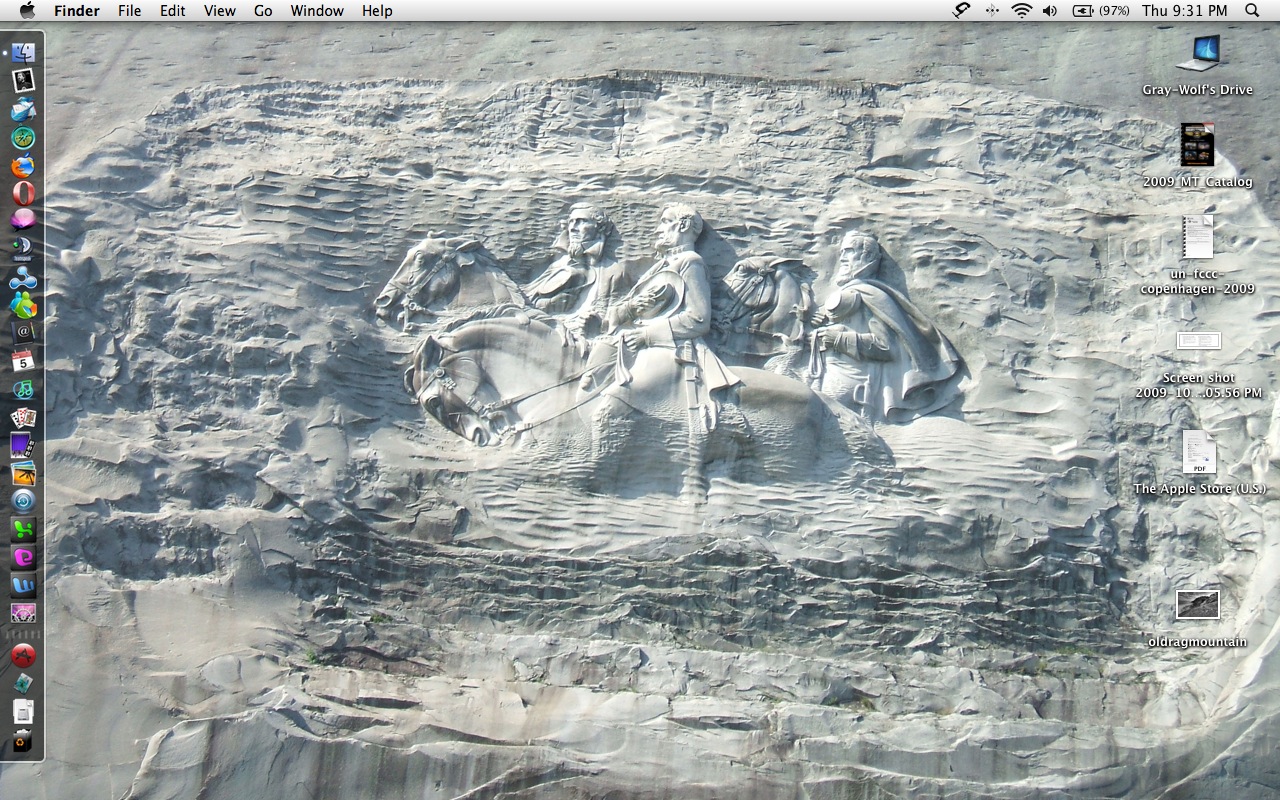Image resolution: width=1280 pixels, height=800 pixels.
Task: Open the Help menu
Action: click(377, 10)
